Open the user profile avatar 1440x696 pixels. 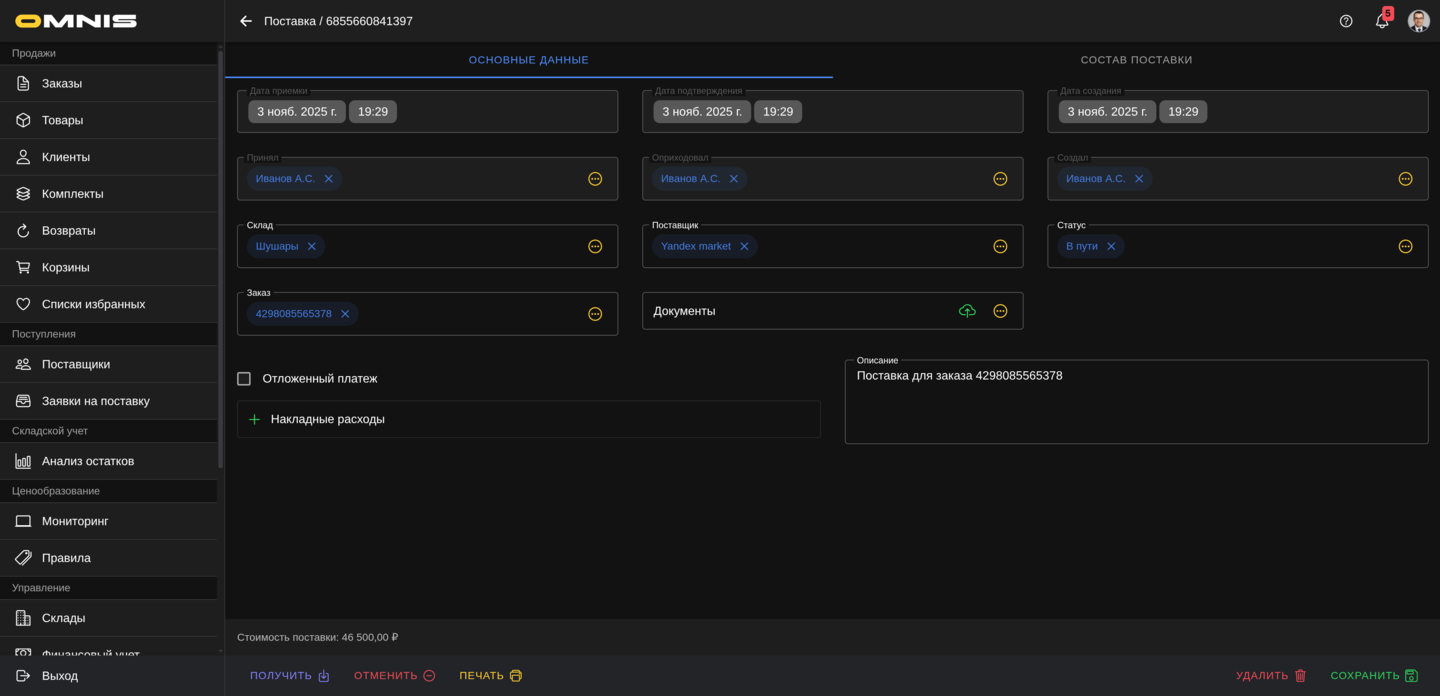[1418, 21]
